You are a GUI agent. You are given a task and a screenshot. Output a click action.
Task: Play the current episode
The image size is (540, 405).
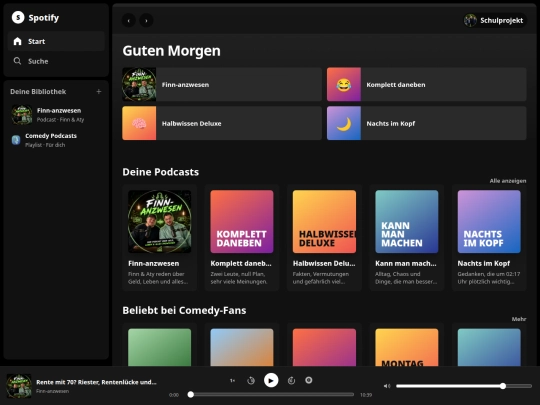271,380
